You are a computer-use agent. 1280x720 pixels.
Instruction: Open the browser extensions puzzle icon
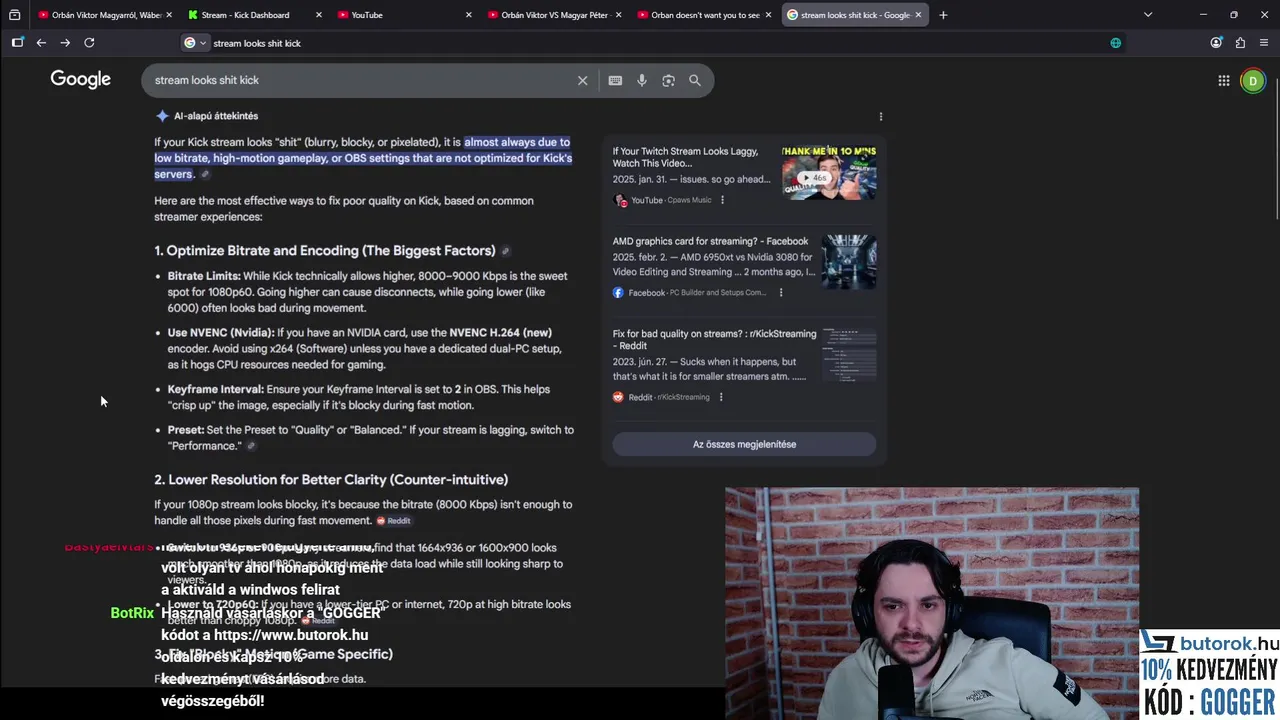1240,42
